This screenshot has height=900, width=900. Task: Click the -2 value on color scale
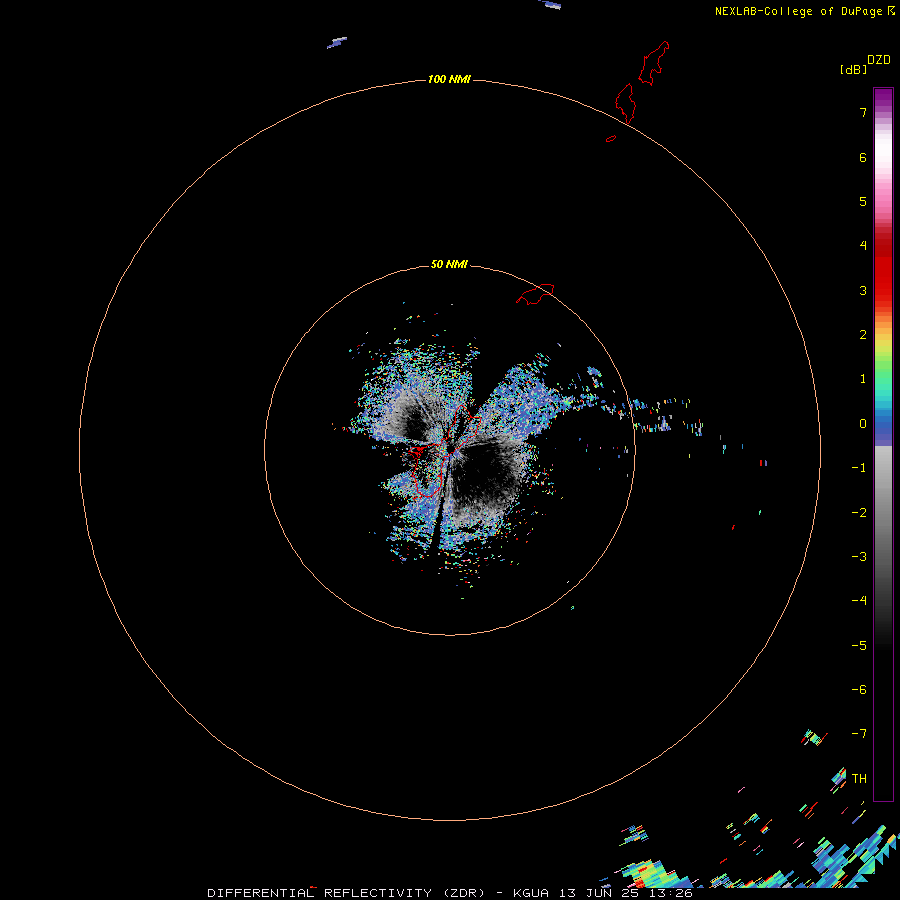click(x=859, y=513)
